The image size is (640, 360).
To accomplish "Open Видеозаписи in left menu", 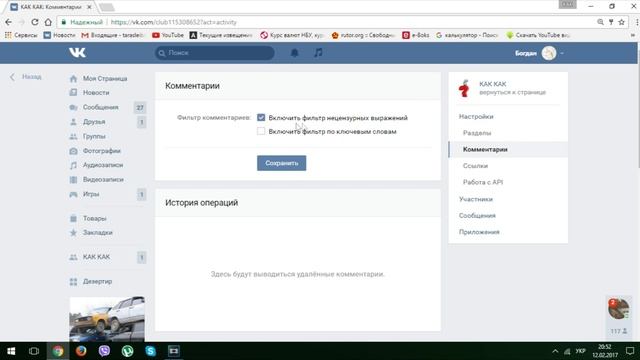I will pyautogui.click(x=103, y=180).
